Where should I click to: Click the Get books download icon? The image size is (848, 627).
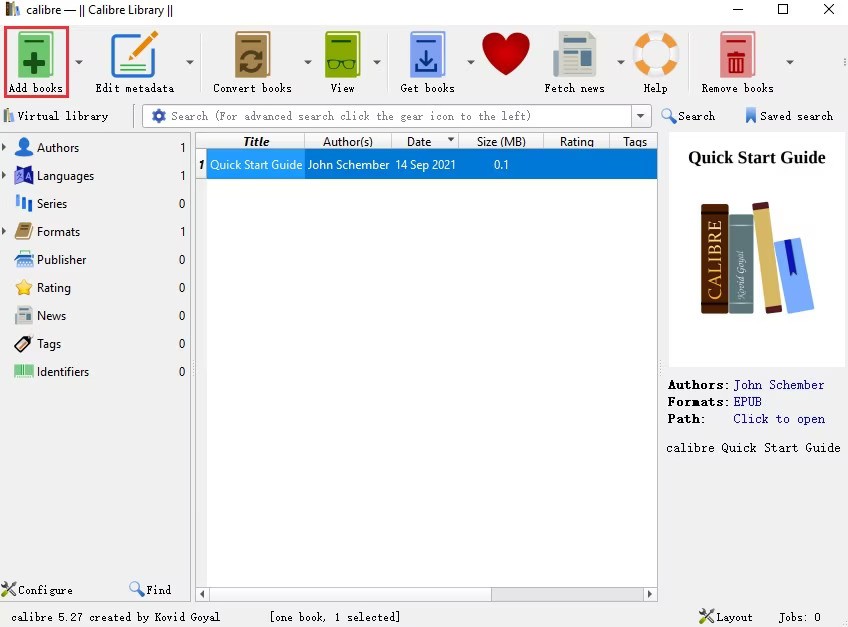[x=427, y=55]
